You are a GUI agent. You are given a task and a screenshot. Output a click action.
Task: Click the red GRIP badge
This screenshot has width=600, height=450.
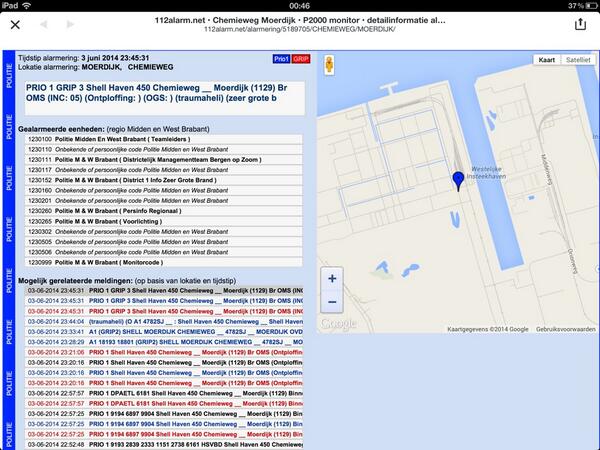[301, 59]
